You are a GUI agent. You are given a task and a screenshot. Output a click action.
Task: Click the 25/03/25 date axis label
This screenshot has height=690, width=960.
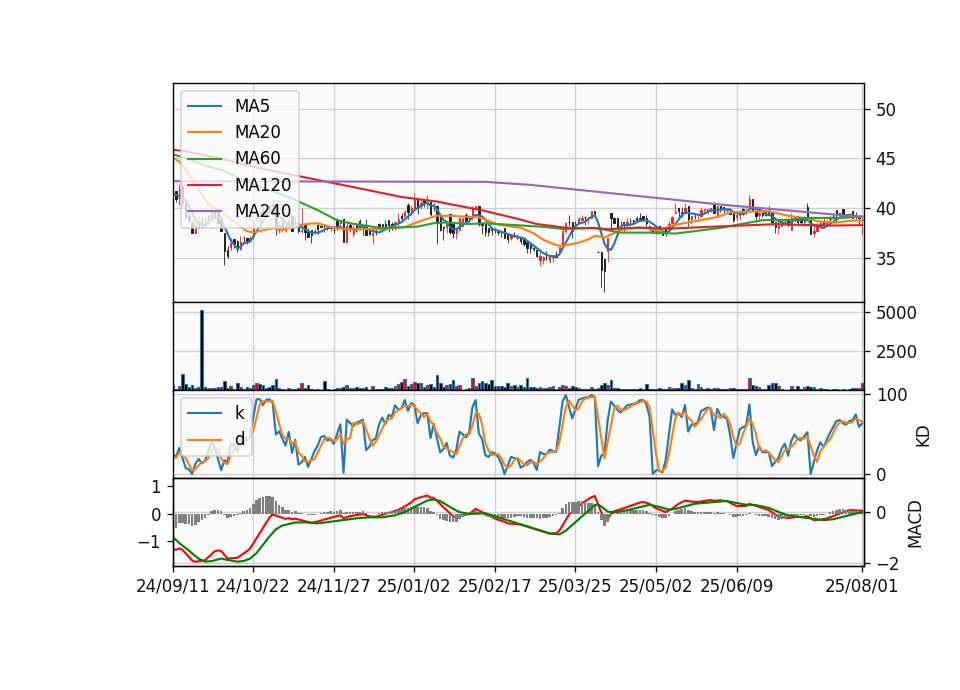(x=575, y=586)
